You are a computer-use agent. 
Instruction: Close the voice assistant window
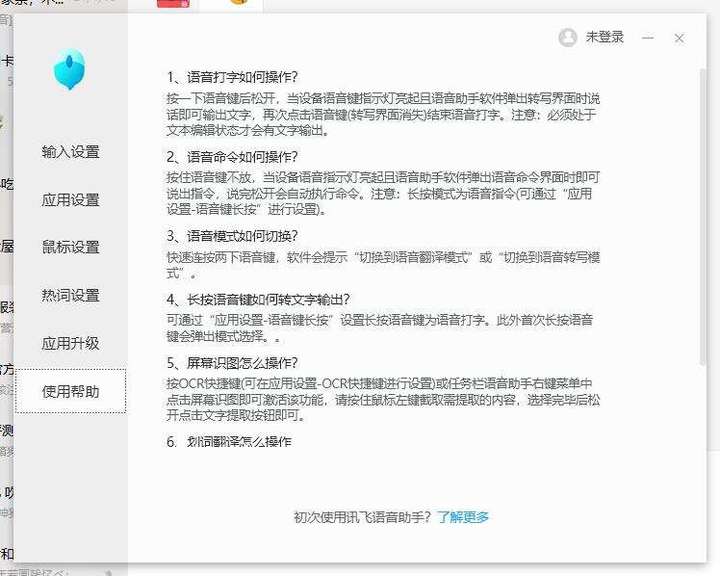pos(679,38)
